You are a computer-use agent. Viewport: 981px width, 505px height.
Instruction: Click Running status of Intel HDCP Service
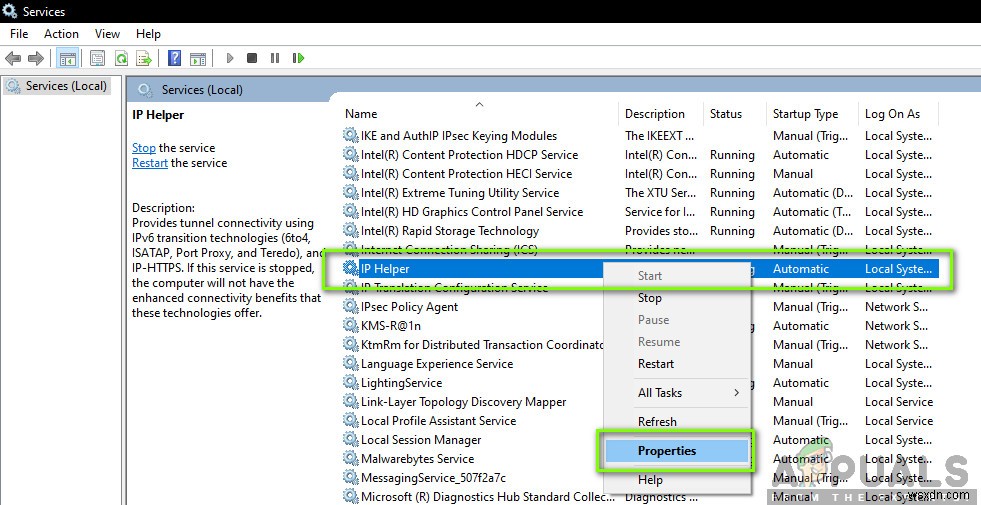[x=732, y=155]
